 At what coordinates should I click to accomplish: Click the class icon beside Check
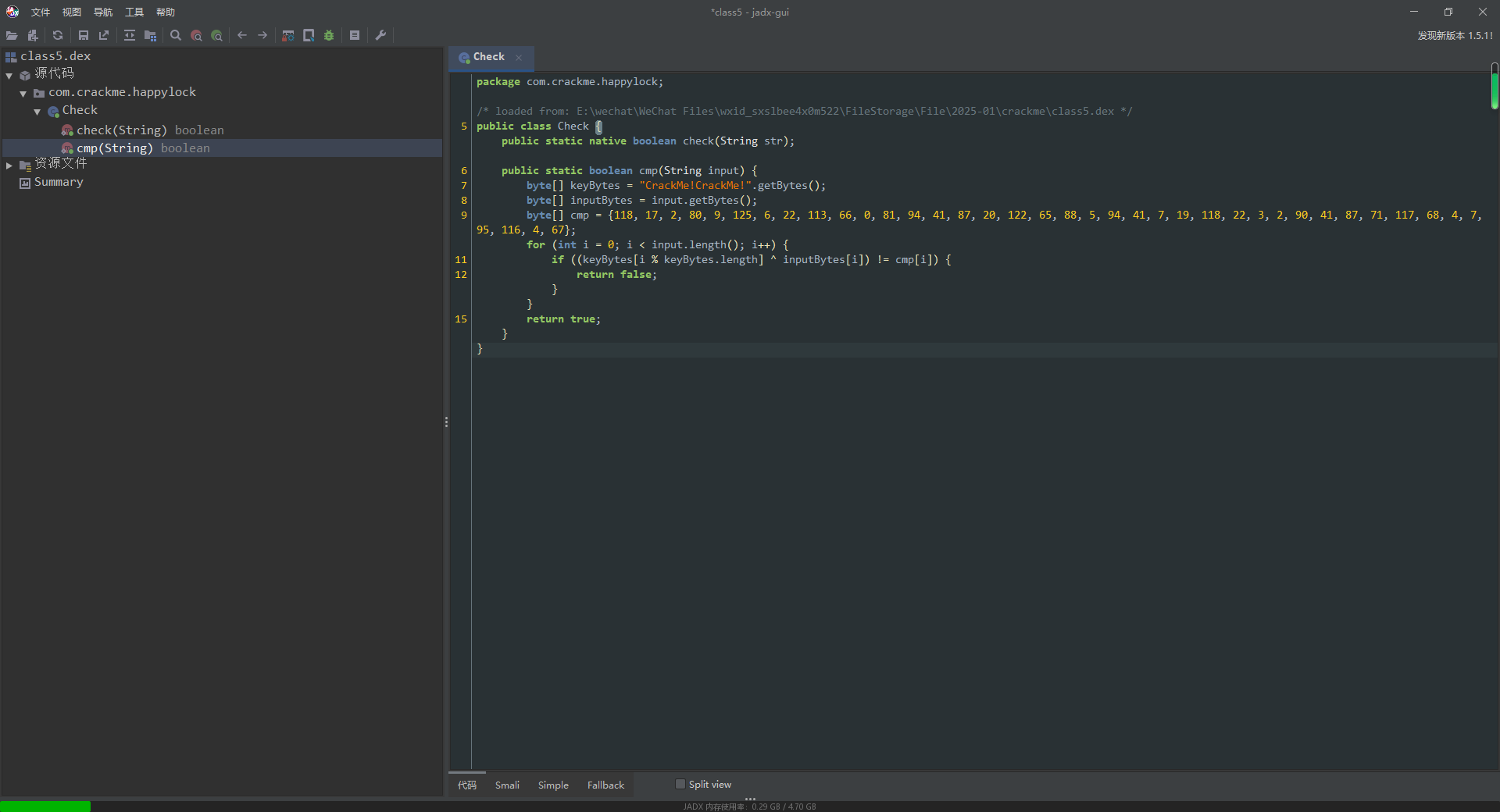point(53,112)
